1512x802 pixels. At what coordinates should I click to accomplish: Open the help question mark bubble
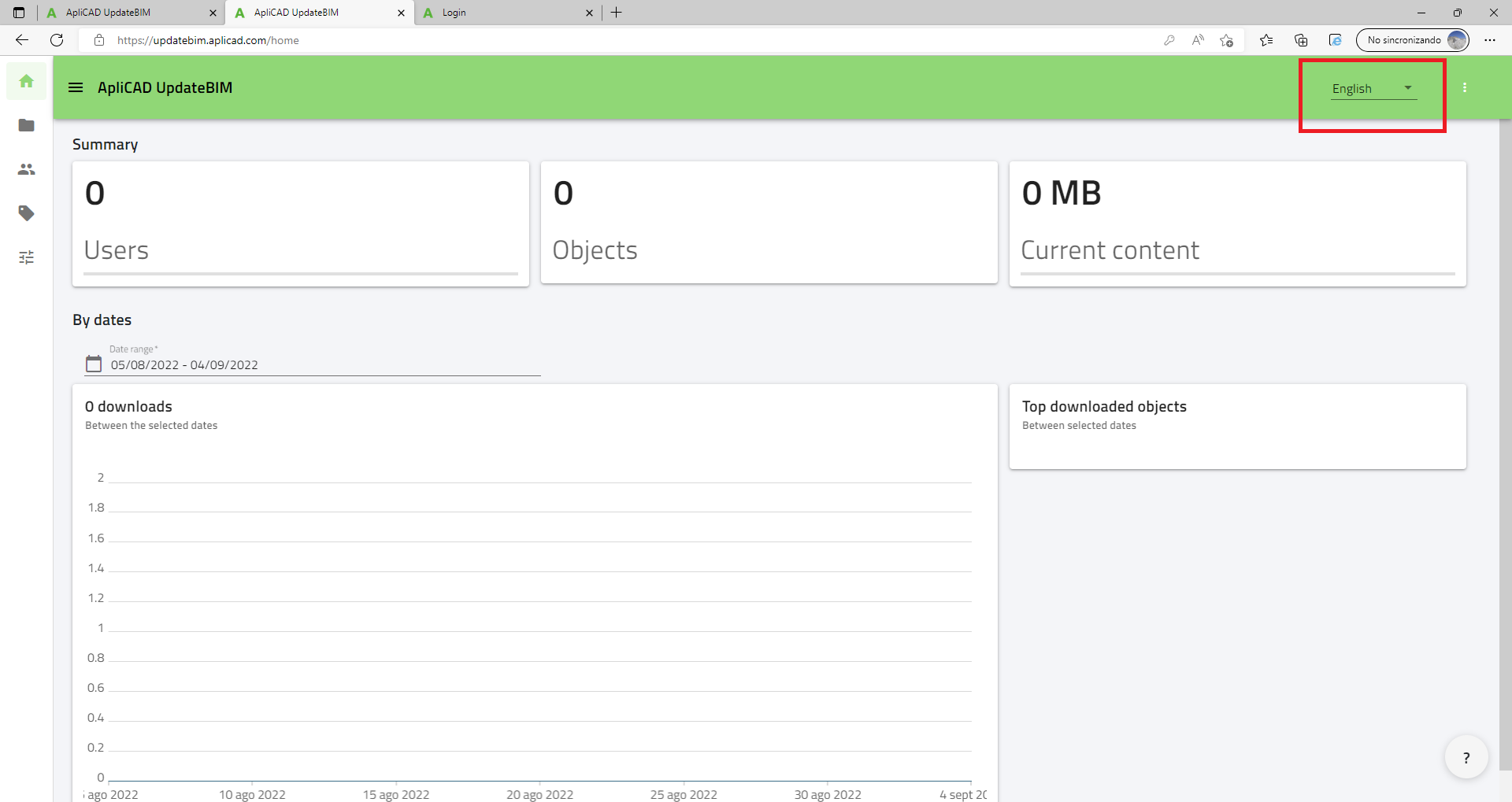[1466, 756]
